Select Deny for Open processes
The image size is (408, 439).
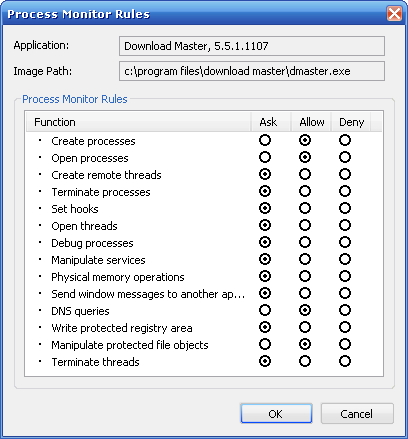tap(345, 157)
